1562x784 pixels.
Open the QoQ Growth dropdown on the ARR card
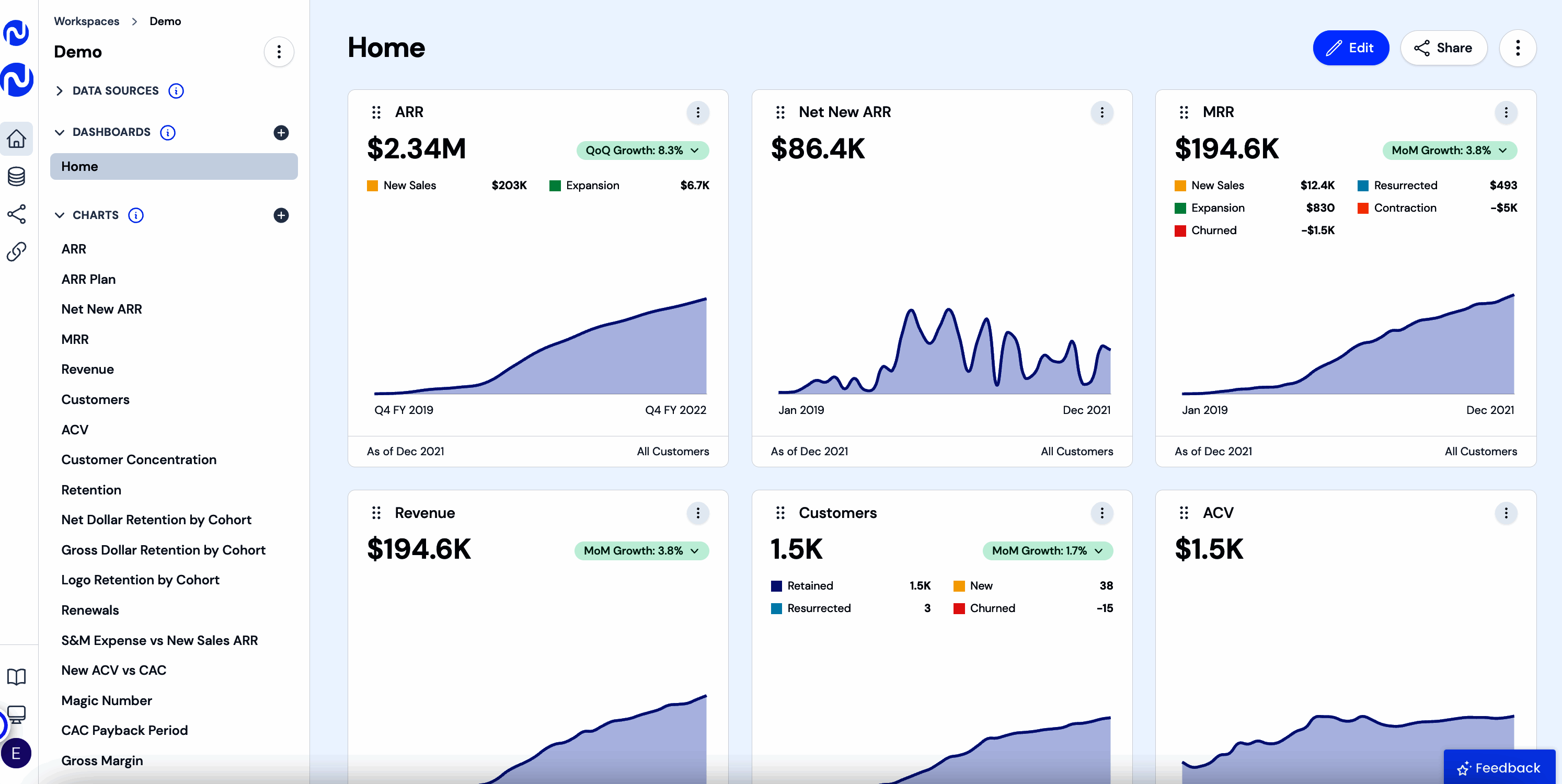(x=642, y=150)
